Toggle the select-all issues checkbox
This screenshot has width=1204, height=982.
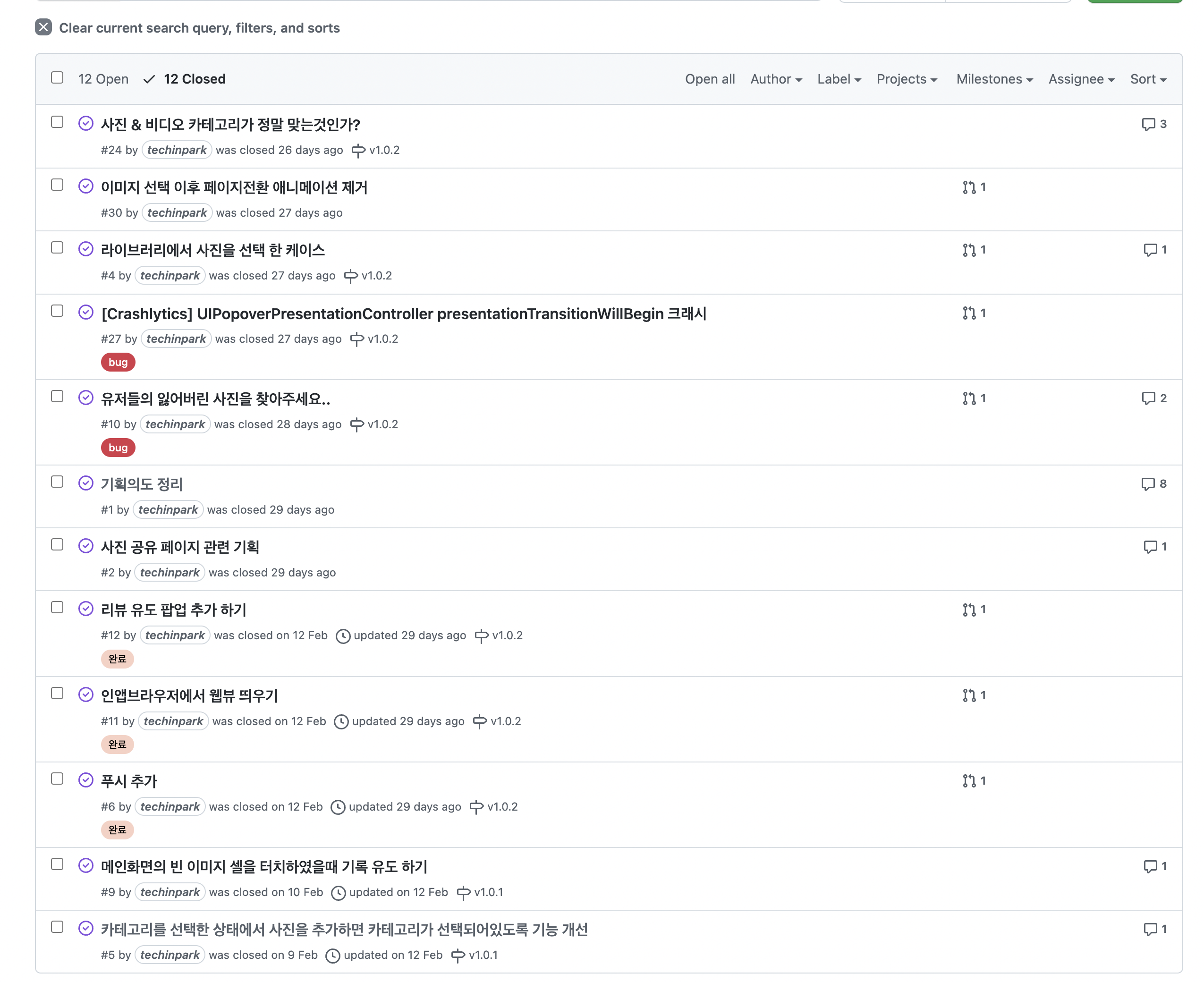tap(57, 77)
